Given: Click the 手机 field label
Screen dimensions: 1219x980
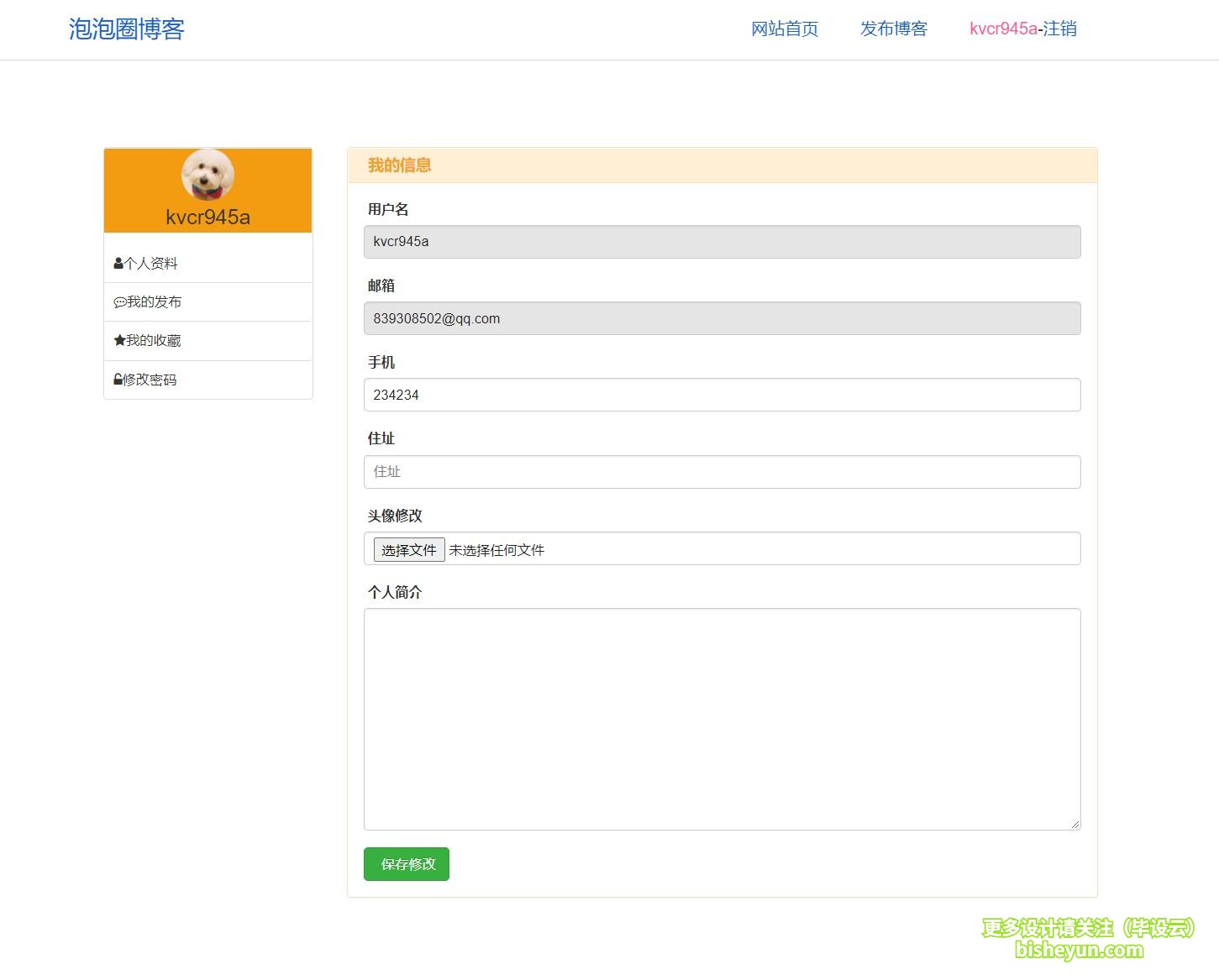Looking at the screenshot, I should [x=381, y=362].
